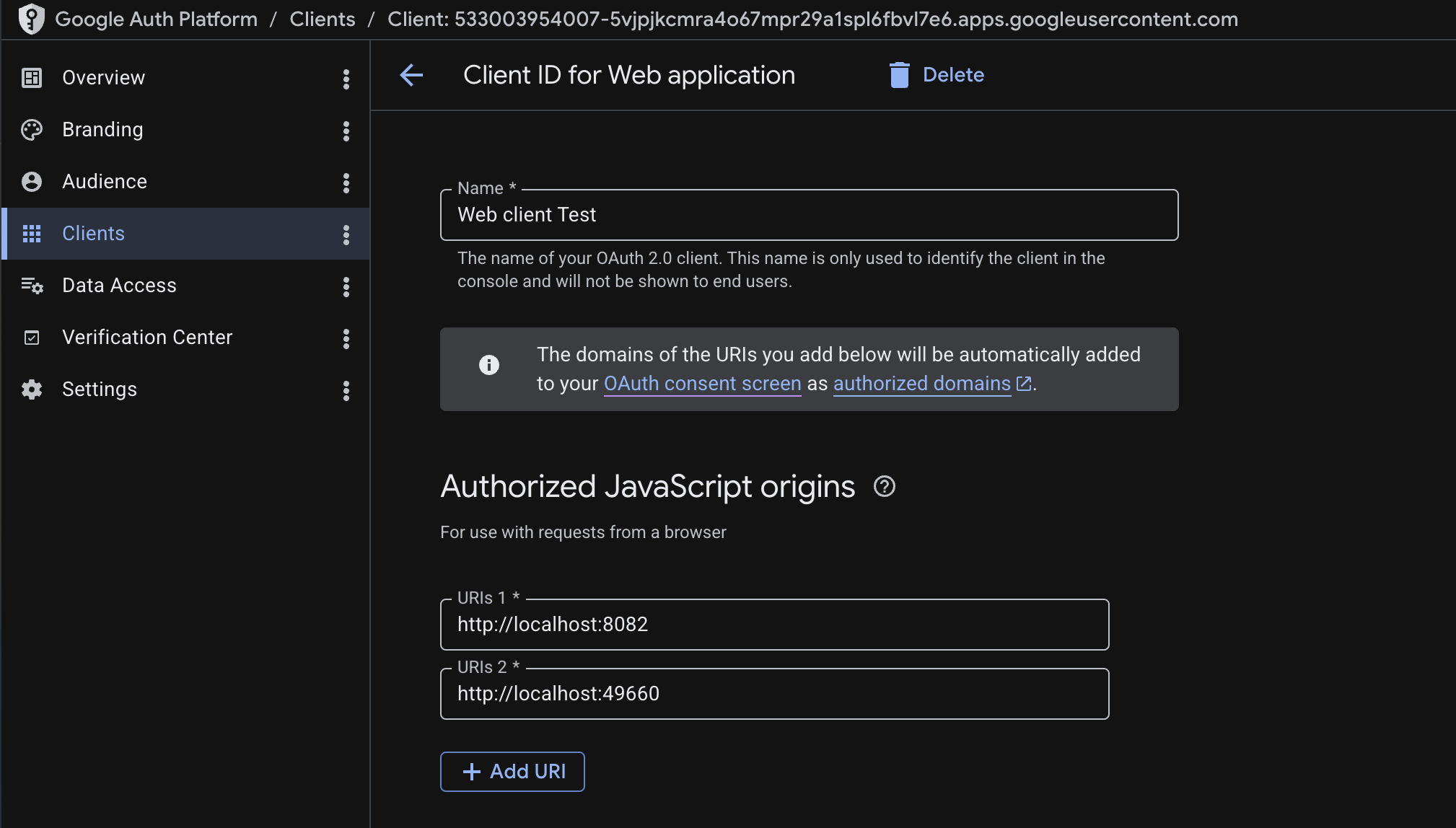Click the Name input field
Screen dimensions: 1456x828
tap(809, 215)
